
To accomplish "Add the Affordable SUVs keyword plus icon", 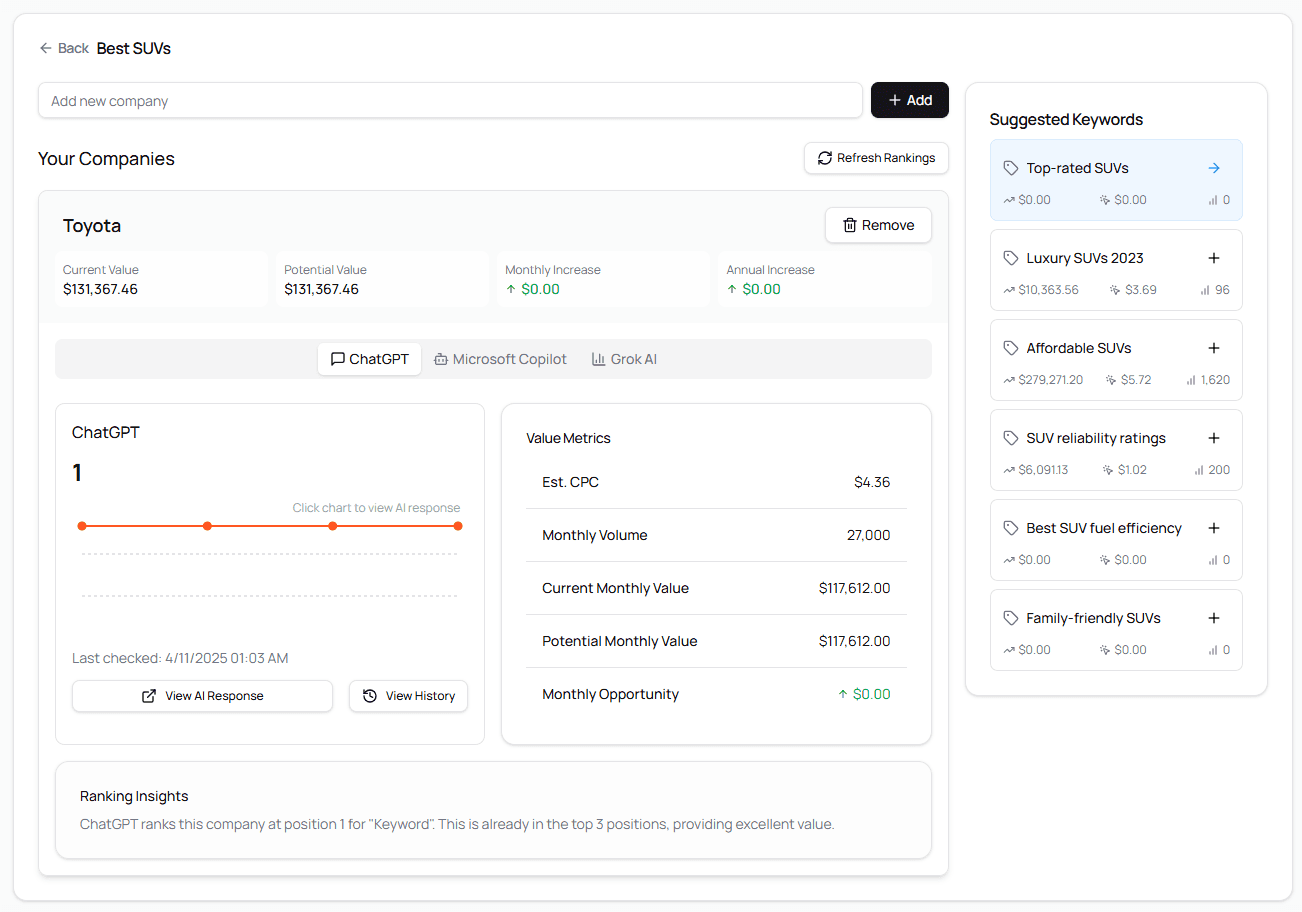I will coord(1214,348).
